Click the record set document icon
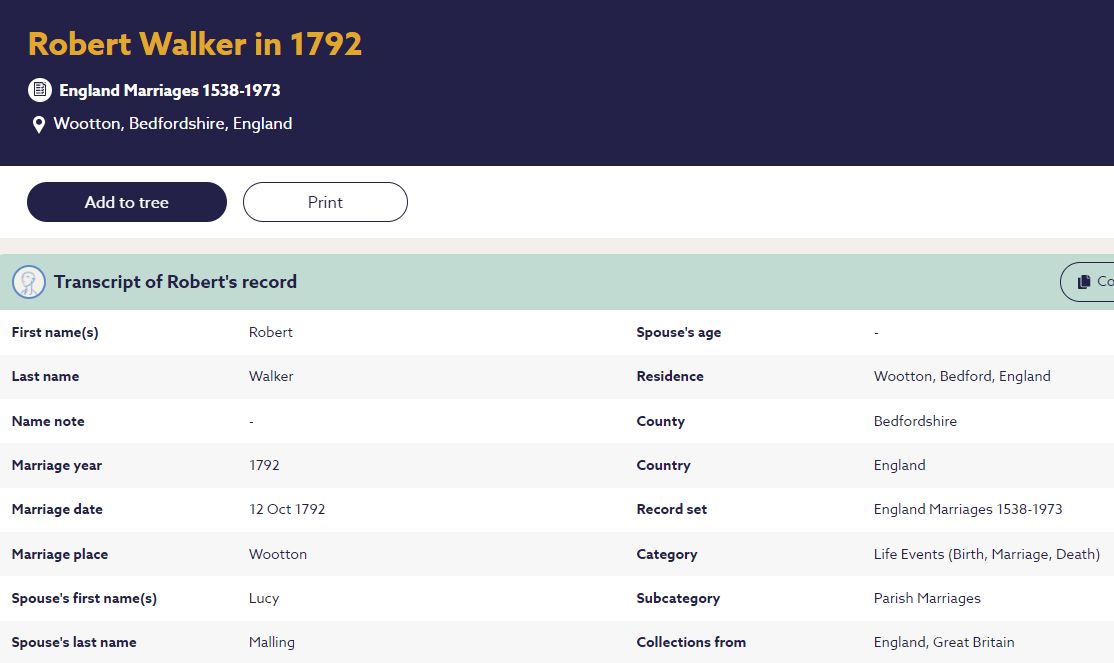 coord(39,90)
